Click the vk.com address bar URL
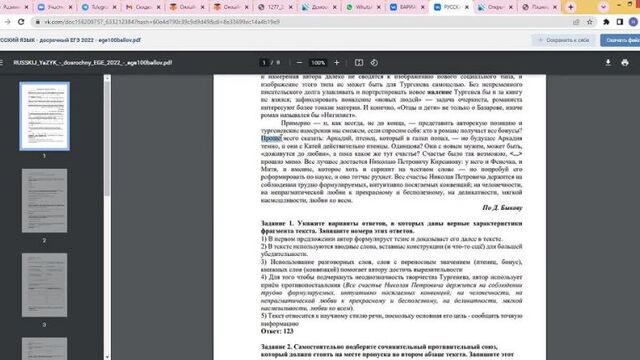The height and width of the screenshot is (360, 640). point(162,22)
